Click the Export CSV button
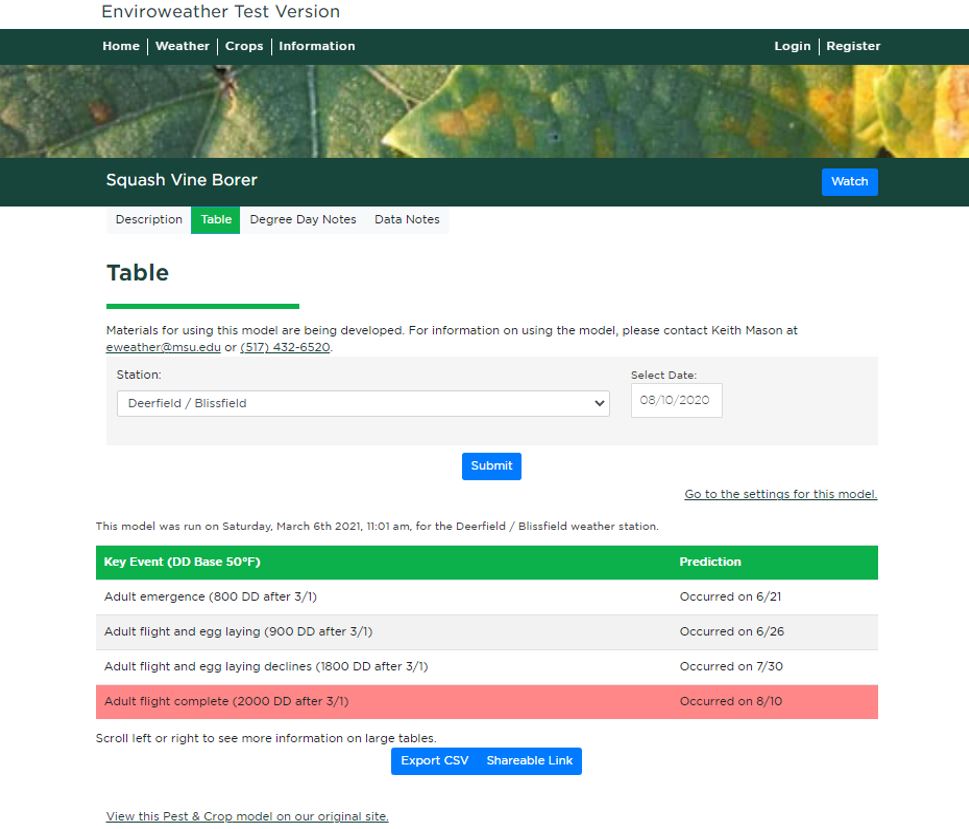The image size is (969, 829). pos(434,761)
